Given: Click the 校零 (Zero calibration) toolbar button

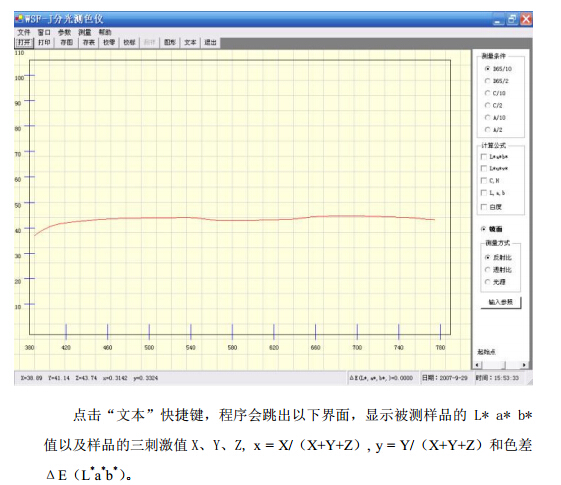Looking at the screenshot, I should tap(109, 43).
